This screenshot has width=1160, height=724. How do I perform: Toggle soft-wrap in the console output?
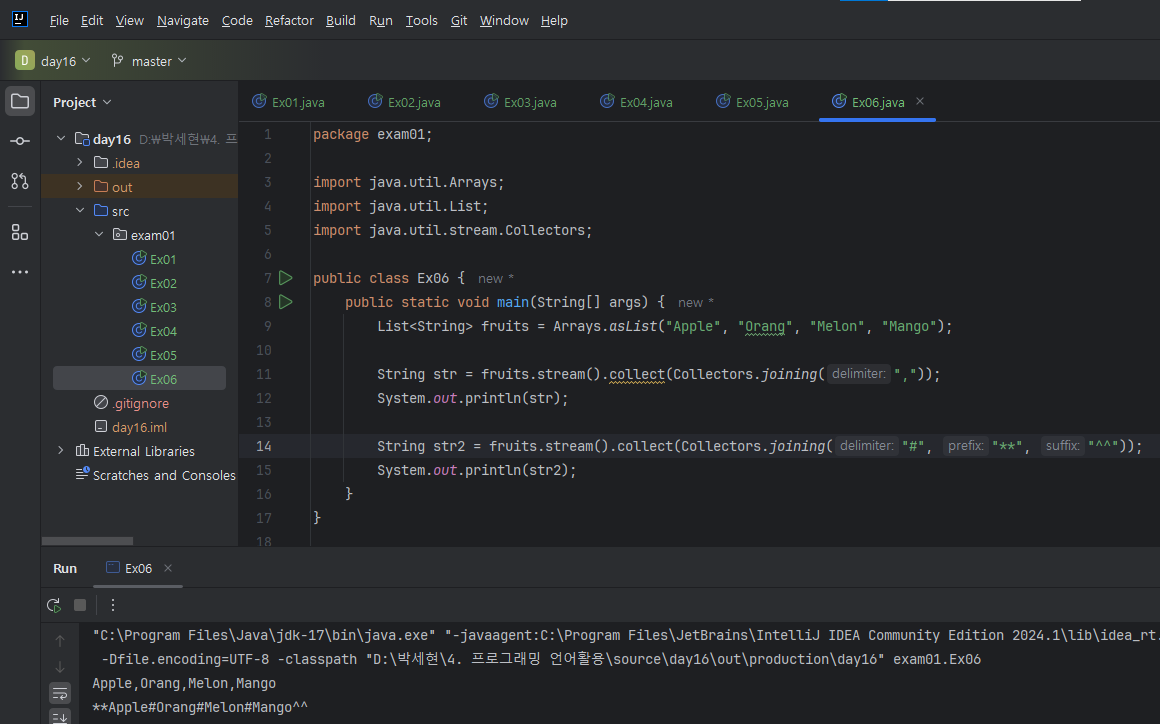(60, 693)
